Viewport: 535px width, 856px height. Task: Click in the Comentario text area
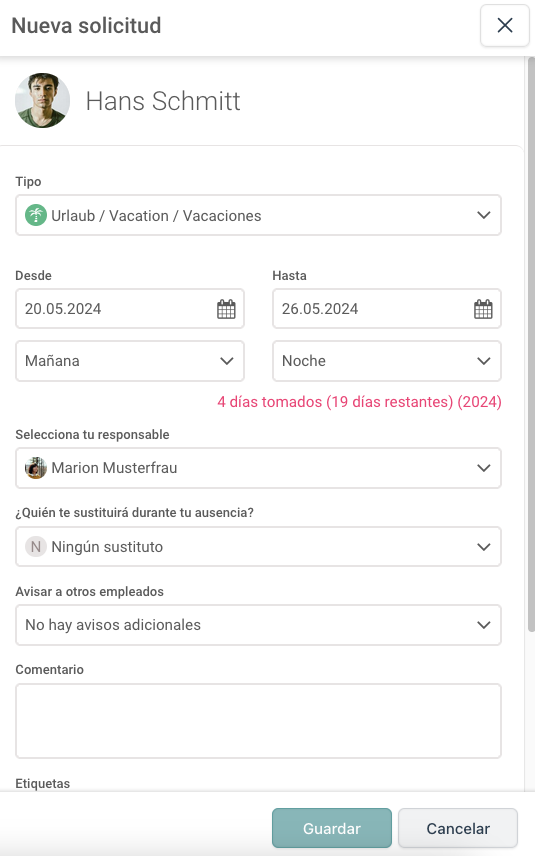coord(258,721)
